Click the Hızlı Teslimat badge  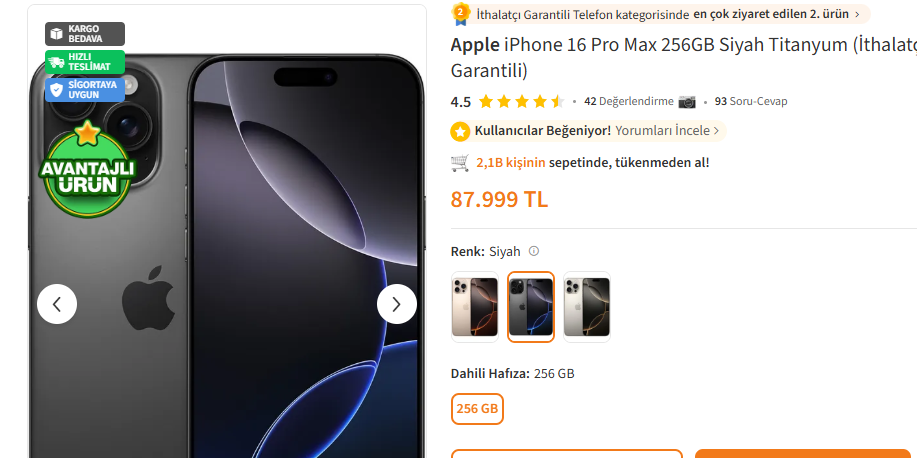coord(85,62)
